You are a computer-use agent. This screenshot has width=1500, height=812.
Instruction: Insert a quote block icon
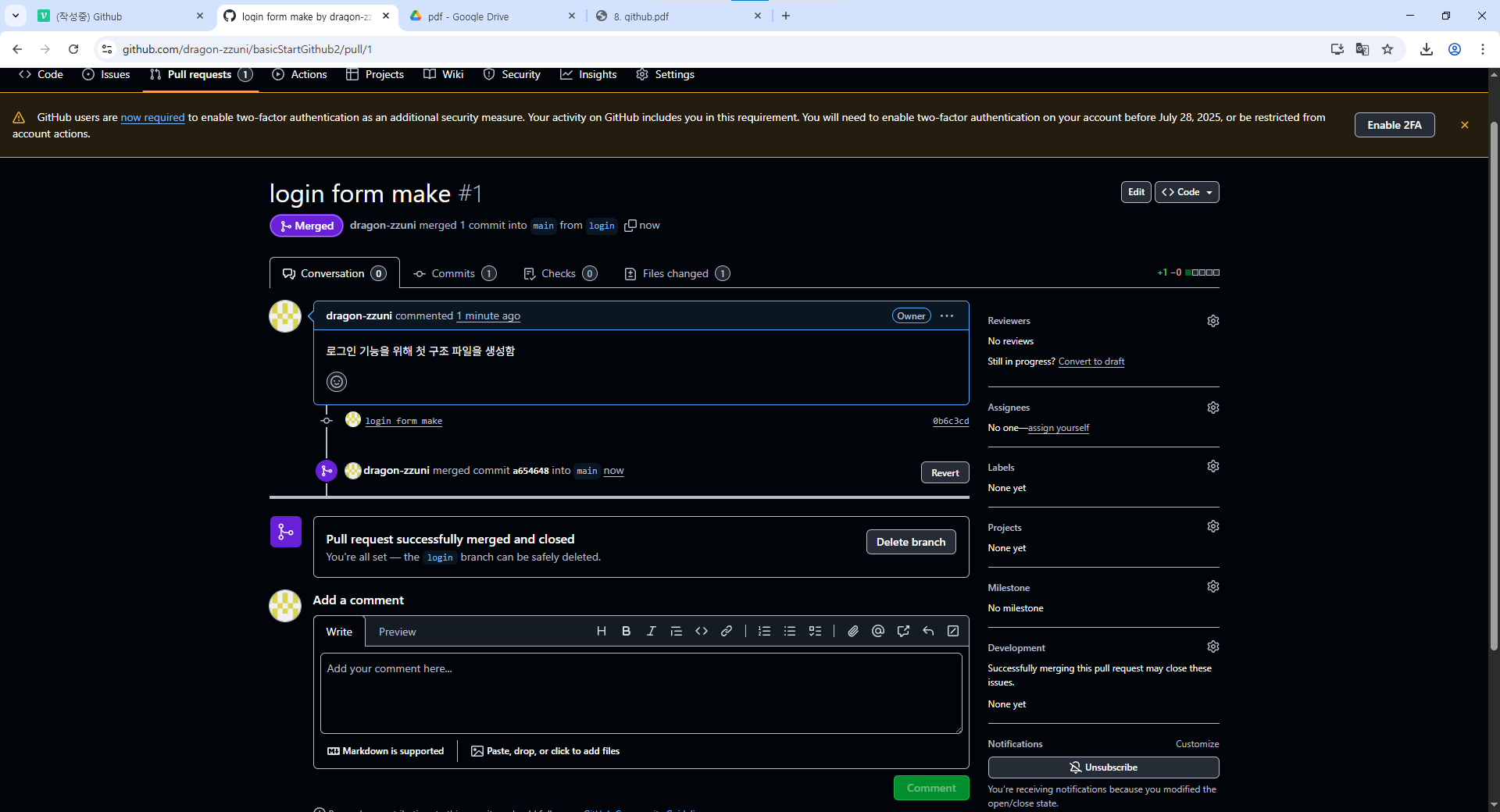pyautogui.click(x=677, y=631)
